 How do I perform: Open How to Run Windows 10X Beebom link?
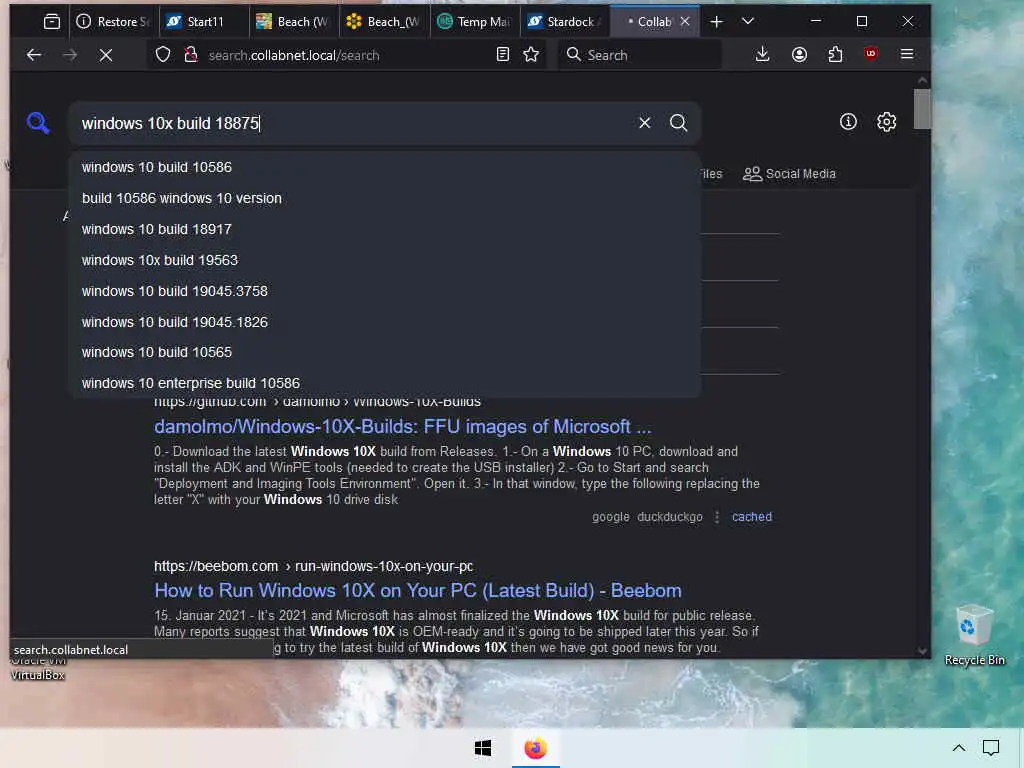pos(417,590)
